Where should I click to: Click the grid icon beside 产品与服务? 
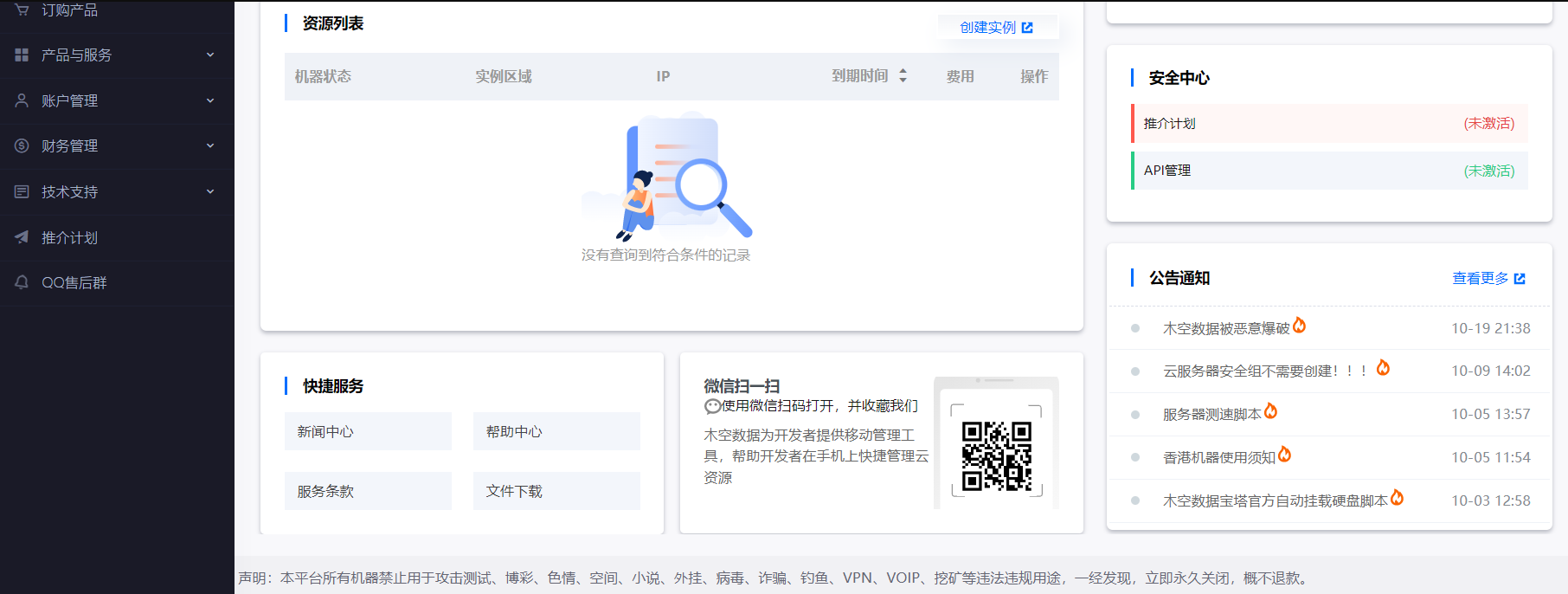tap(22, 55)
